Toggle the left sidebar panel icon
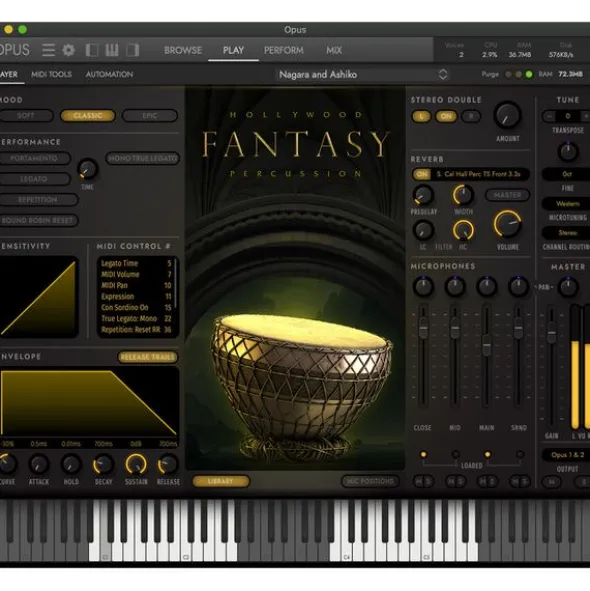Viewport: 590px width, 591px height. (x=92, y=50)
